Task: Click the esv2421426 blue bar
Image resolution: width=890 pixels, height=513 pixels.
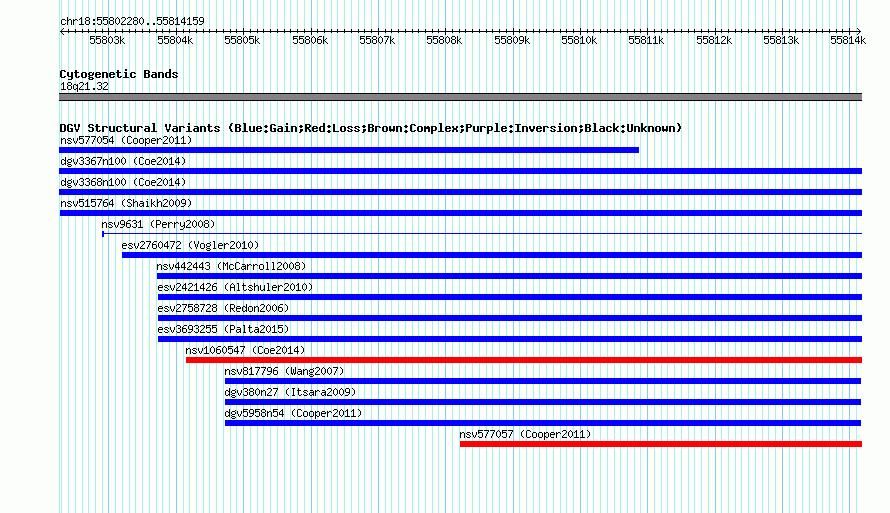Action: pos(510,297)
